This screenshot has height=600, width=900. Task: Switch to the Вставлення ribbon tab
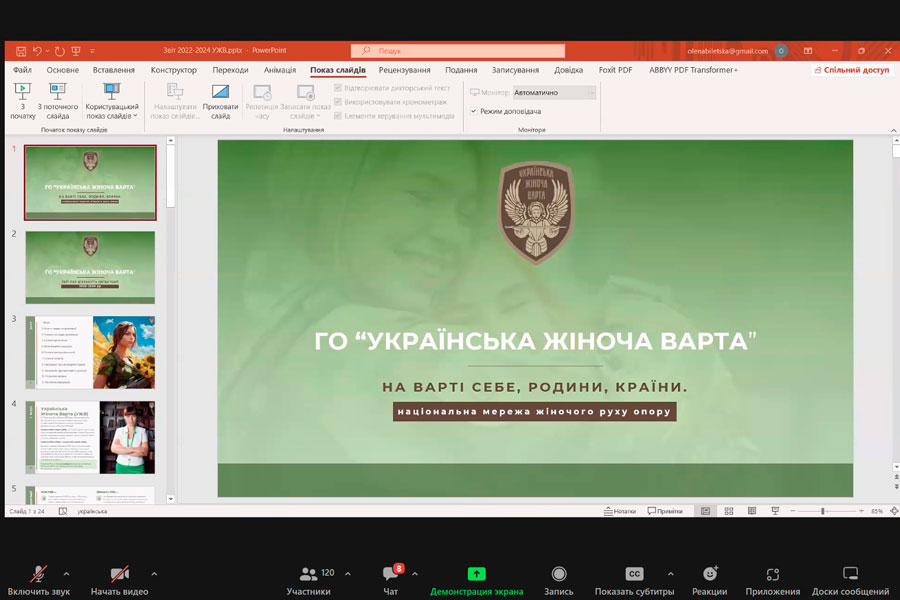[114, 70]
